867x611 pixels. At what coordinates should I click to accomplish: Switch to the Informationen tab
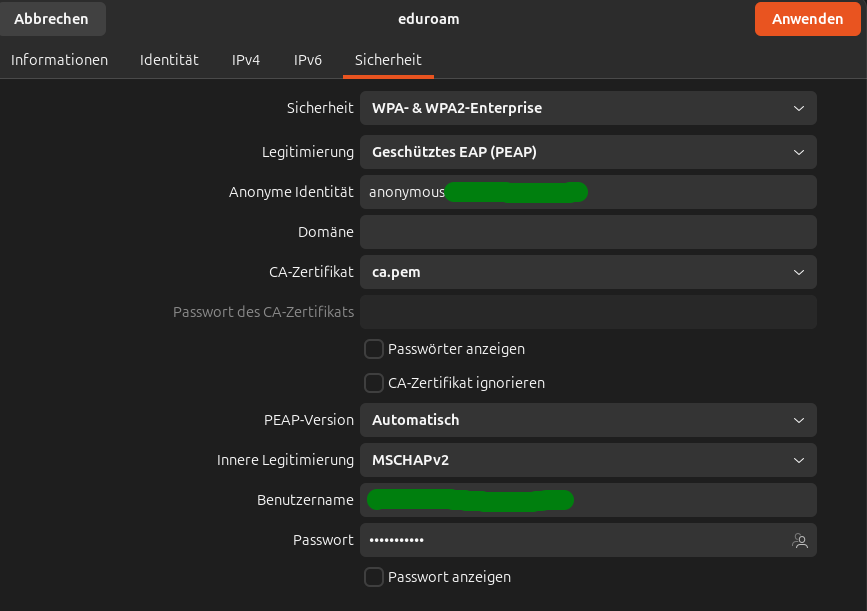[x=60, y=60]
